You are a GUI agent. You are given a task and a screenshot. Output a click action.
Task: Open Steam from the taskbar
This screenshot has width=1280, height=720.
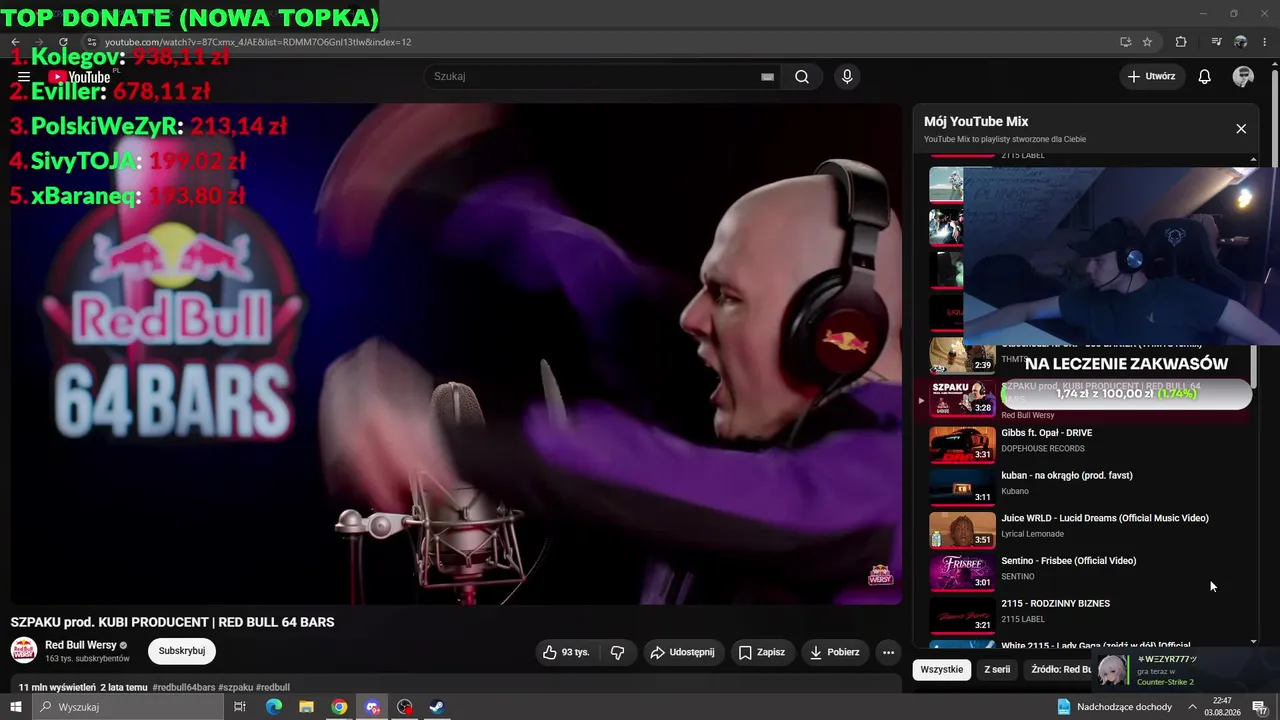coord(437,707)
